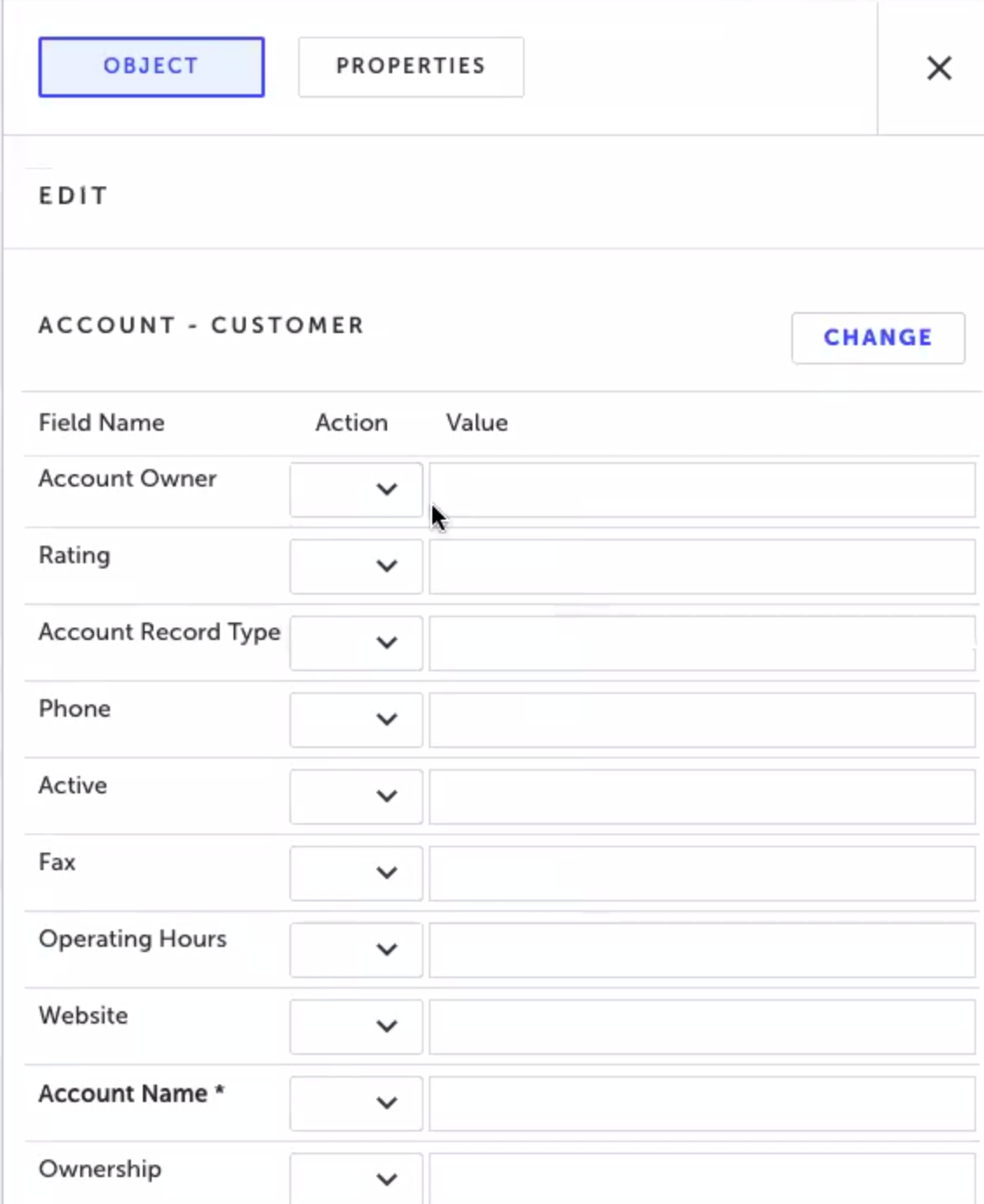Click the CHANGE button

coord(878,337)
